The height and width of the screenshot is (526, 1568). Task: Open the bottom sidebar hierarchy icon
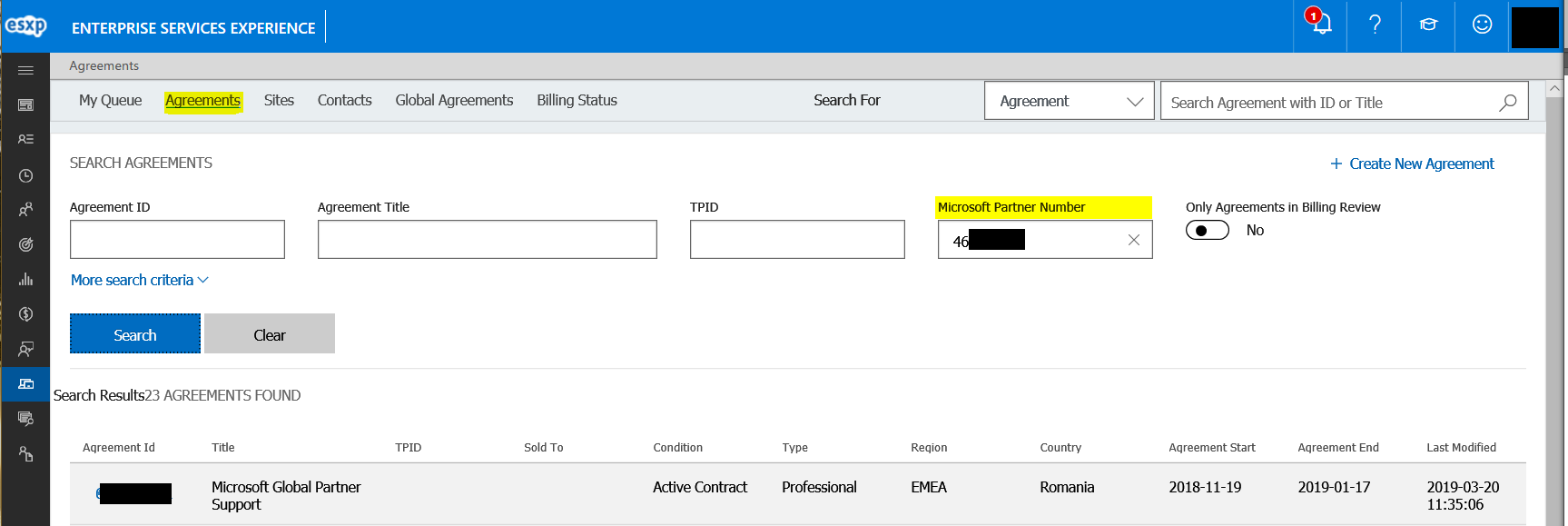click(x=25, y=453)
